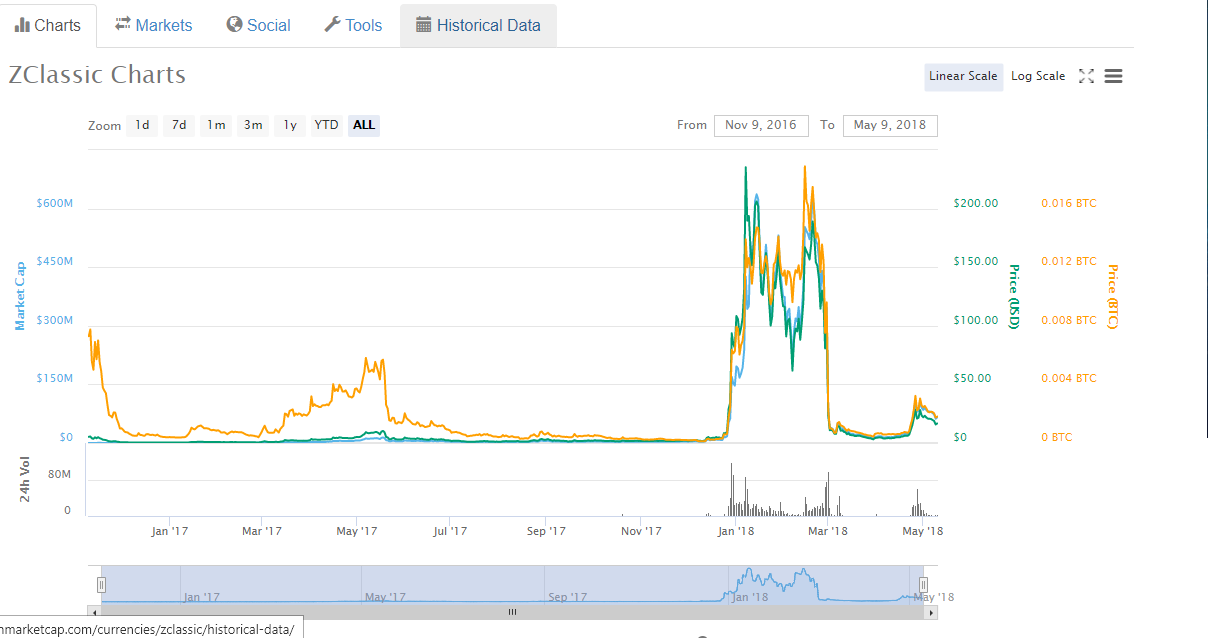Click the navigator's right range handle
Screen dimensions: 1208x638
[x=924, y=584]
